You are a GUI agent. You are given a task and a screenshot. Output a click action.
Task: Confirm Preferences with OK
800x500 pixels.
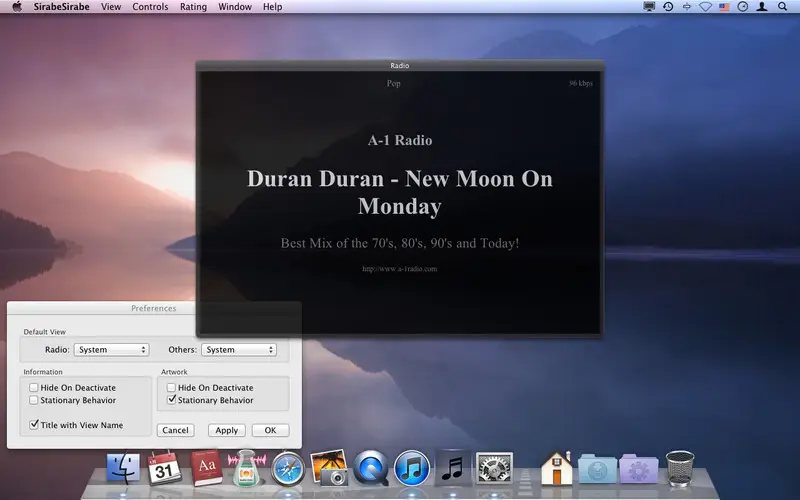pyautogui.click(x=270, y=430)
